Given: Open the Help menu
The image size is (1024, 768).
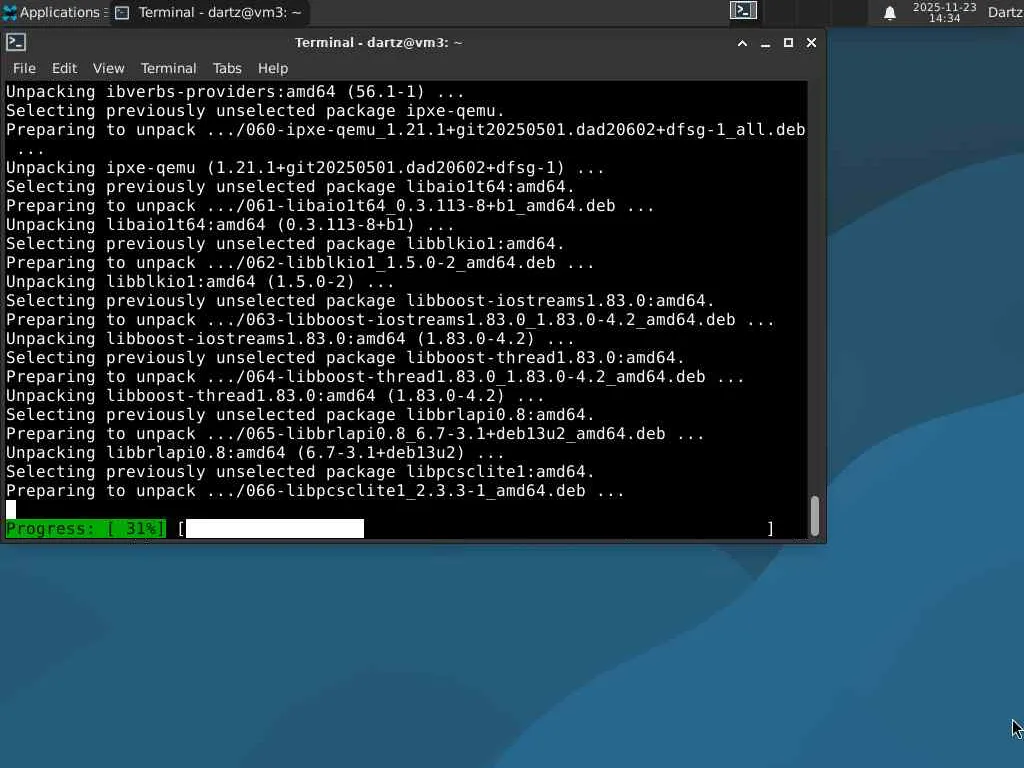Looking at the screenshot, I should tap(272, 68).
